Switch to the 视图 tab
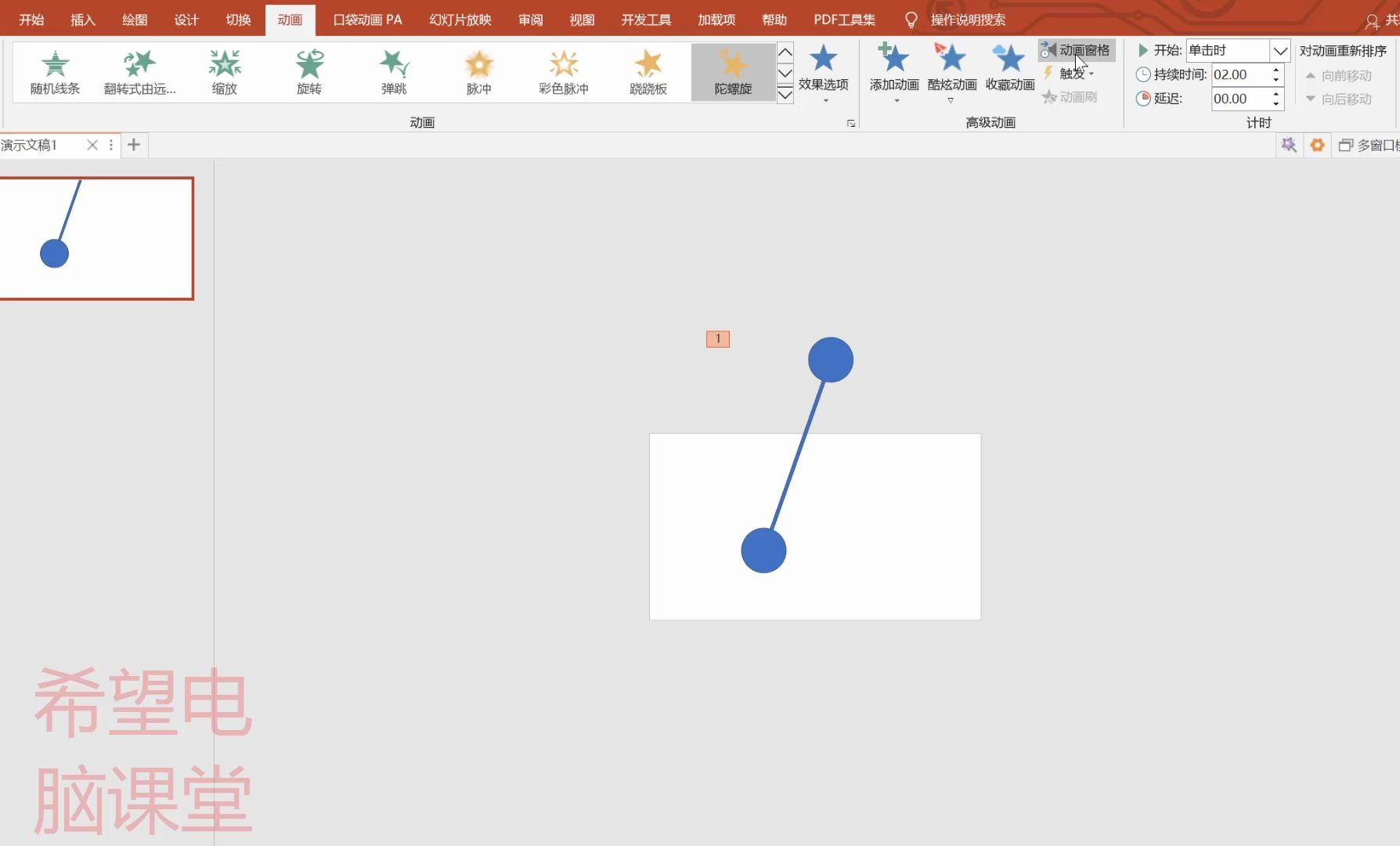1400x846 pixels. 582,20
